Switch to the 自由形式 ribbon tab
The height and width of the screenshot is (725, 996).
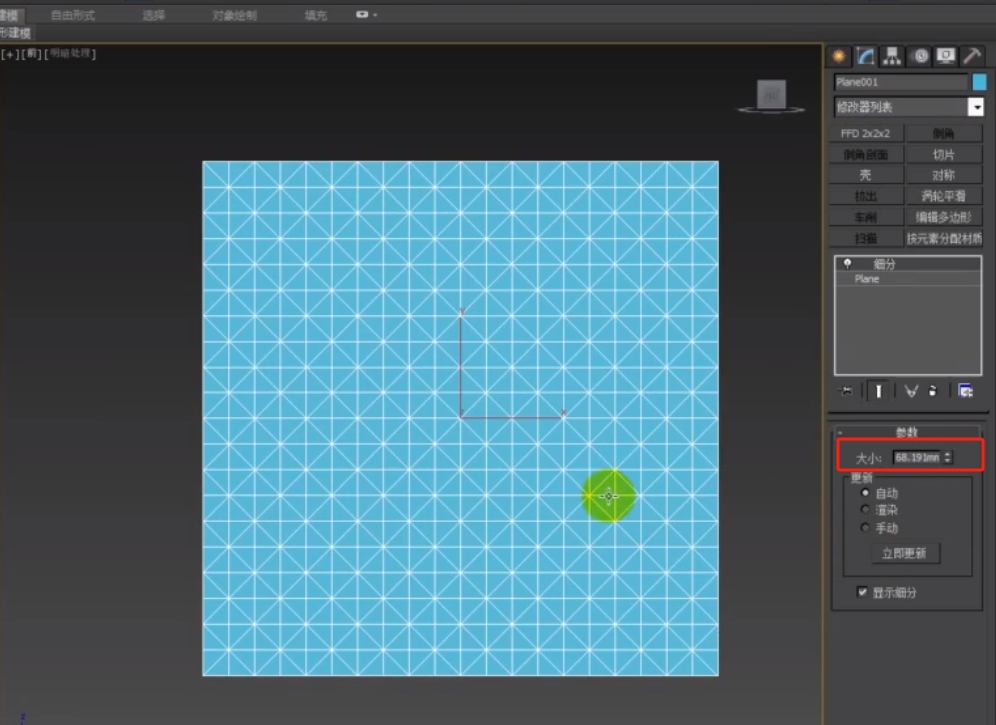tap(73, 15)
